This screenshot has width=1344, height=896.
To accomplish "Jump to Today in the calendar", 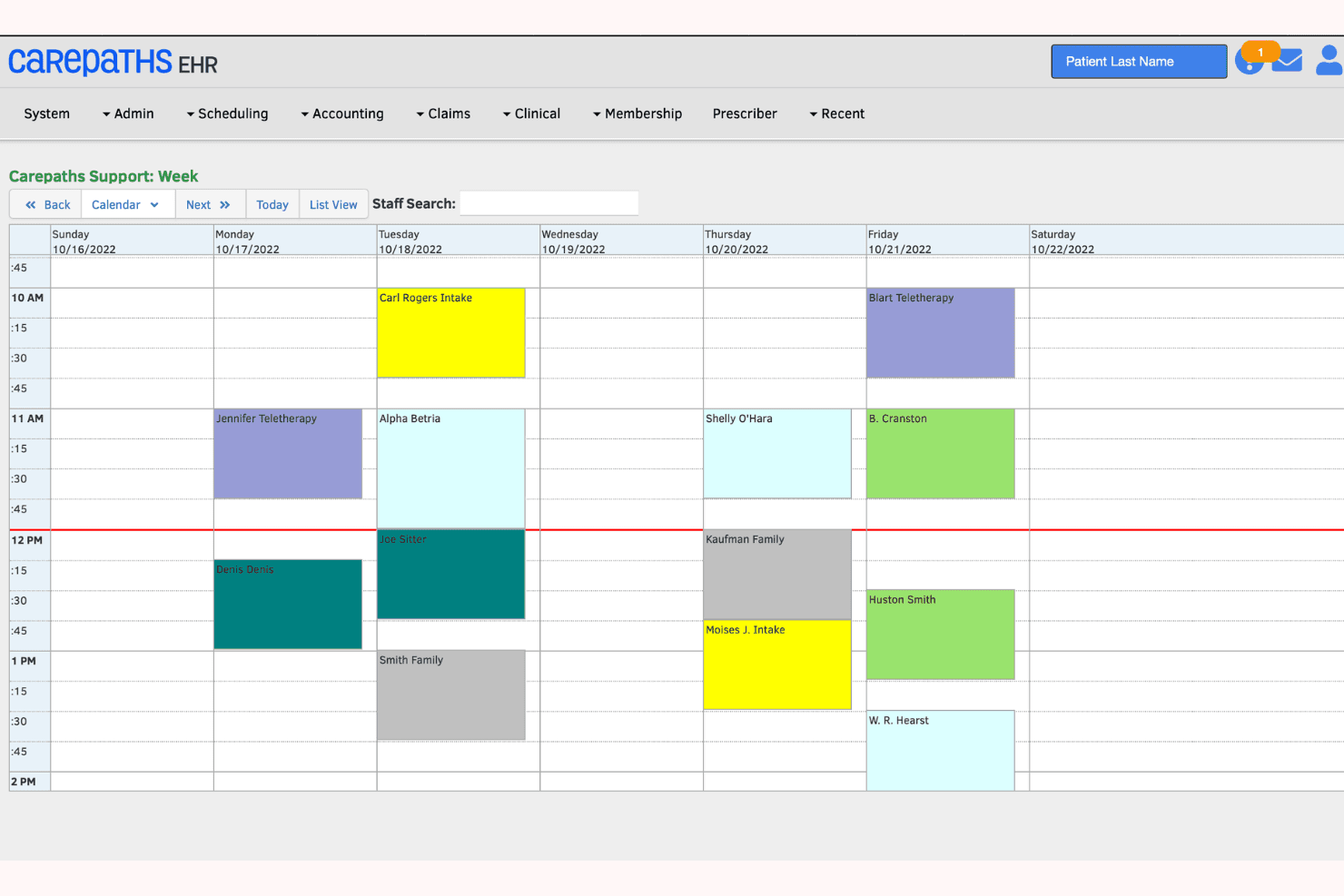I will (272, 205).
